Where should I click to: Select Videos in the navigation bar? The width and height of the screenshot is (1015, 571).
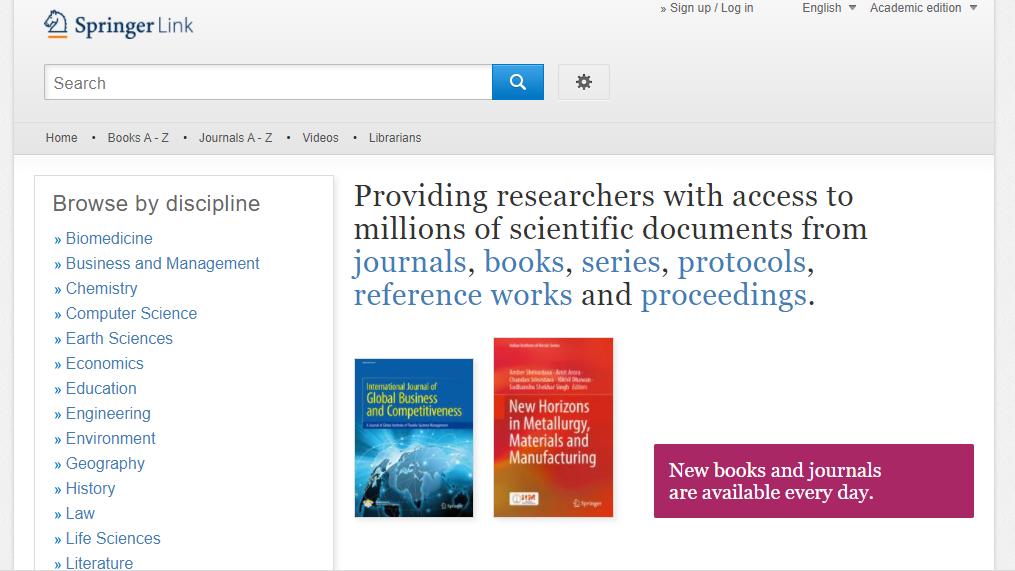coord(320,138)
